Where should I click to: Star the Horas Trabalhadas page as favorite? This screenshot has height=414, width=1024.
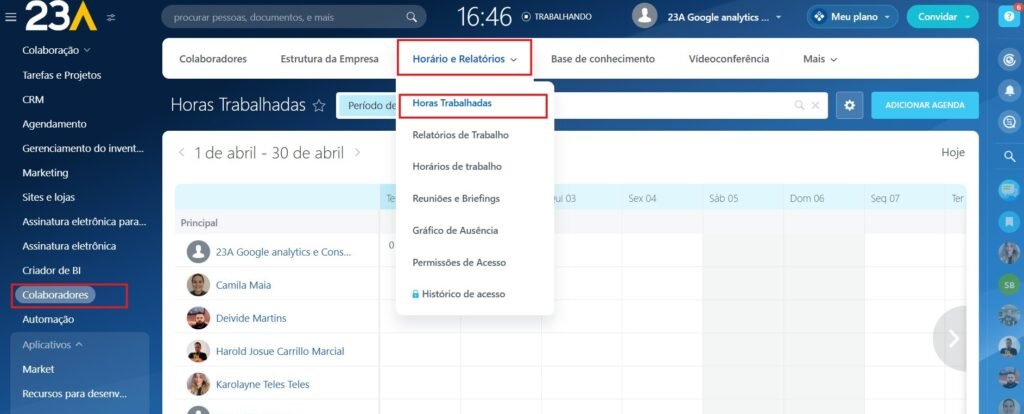tap(319, 106)
